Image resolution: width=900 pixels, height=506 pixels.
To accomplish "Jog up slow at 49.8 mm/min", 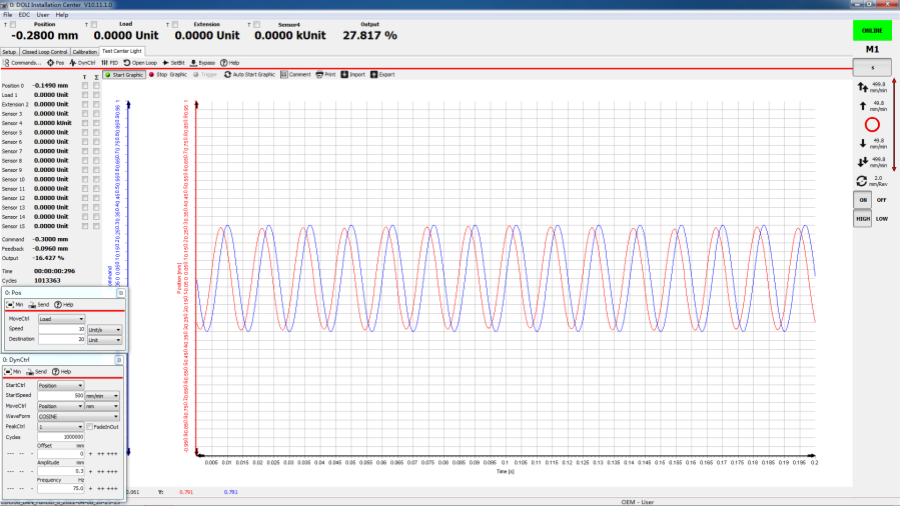I will pos(863,106).
